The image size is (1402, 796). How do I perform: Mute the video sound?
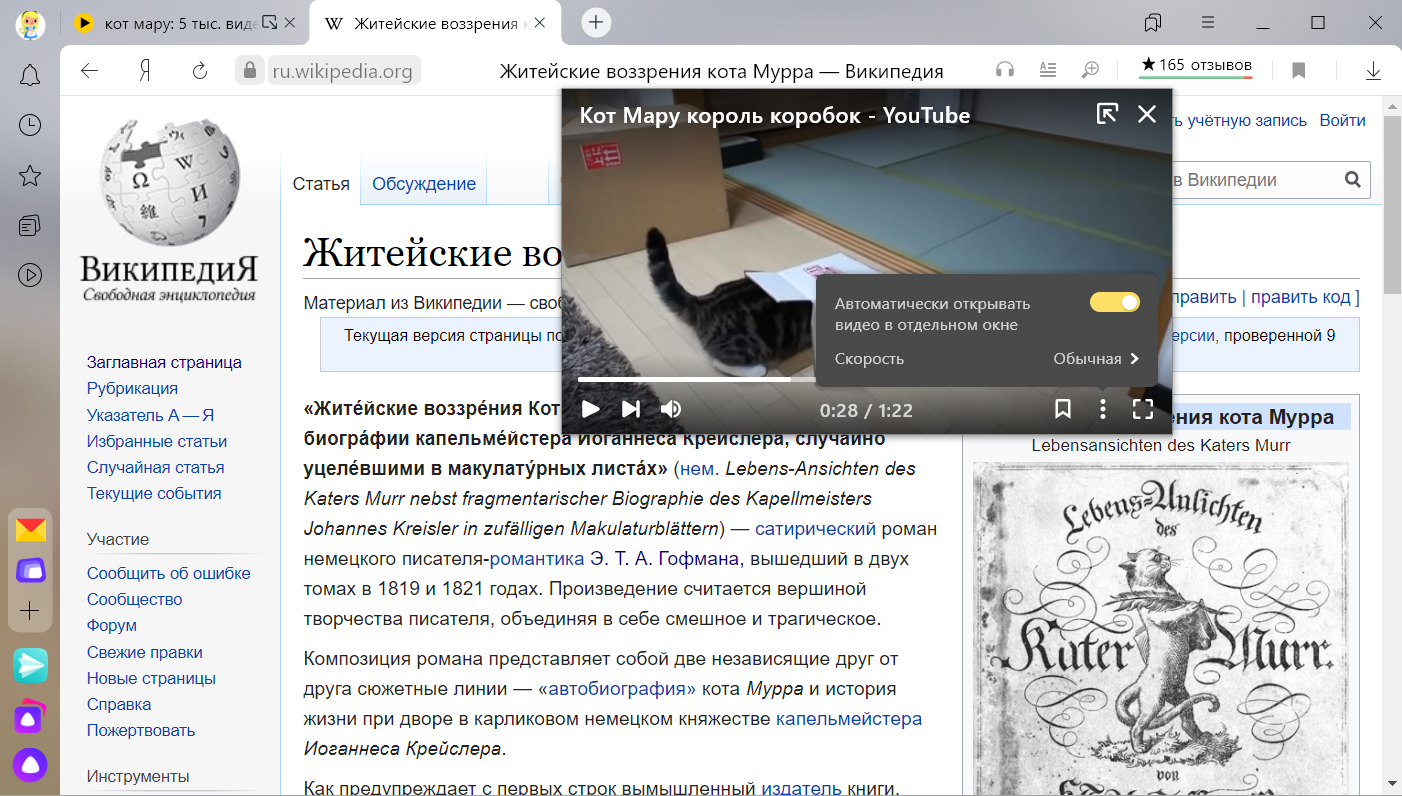coord(672,409)
